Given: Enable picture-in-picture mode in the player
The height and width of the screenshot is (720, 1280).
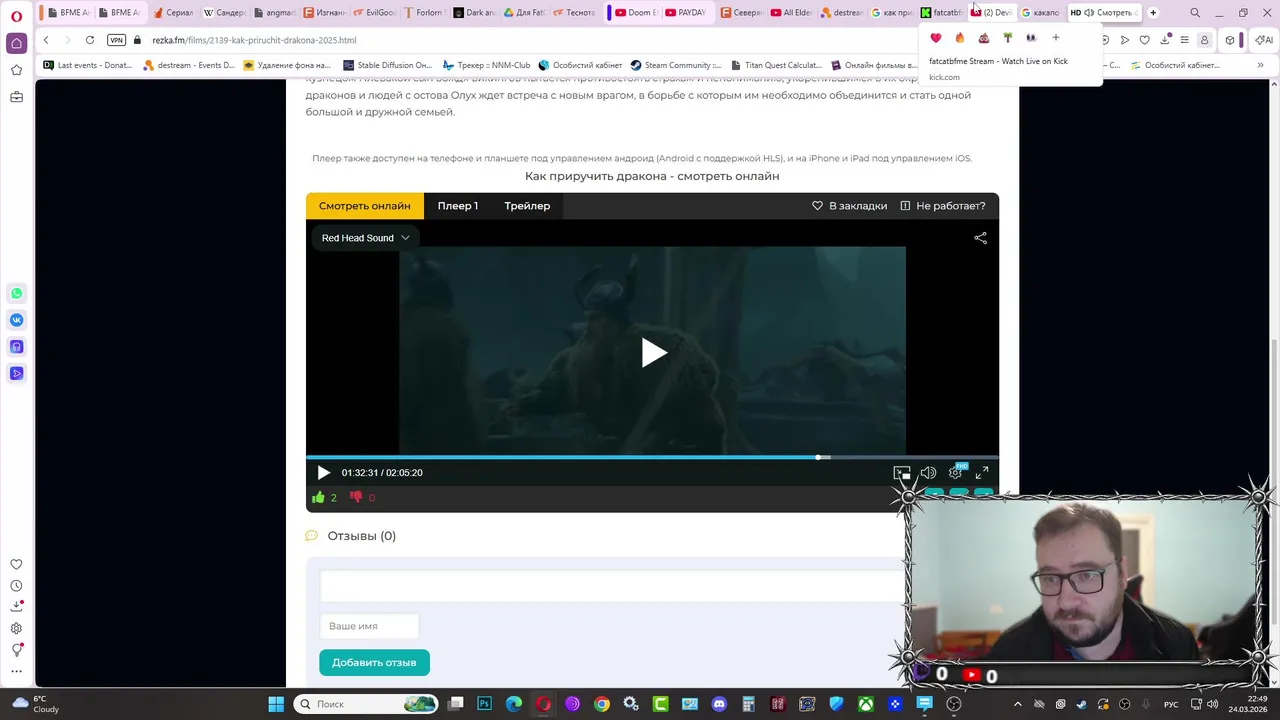Looking at the screenshot, I should (x=902, y=473).
